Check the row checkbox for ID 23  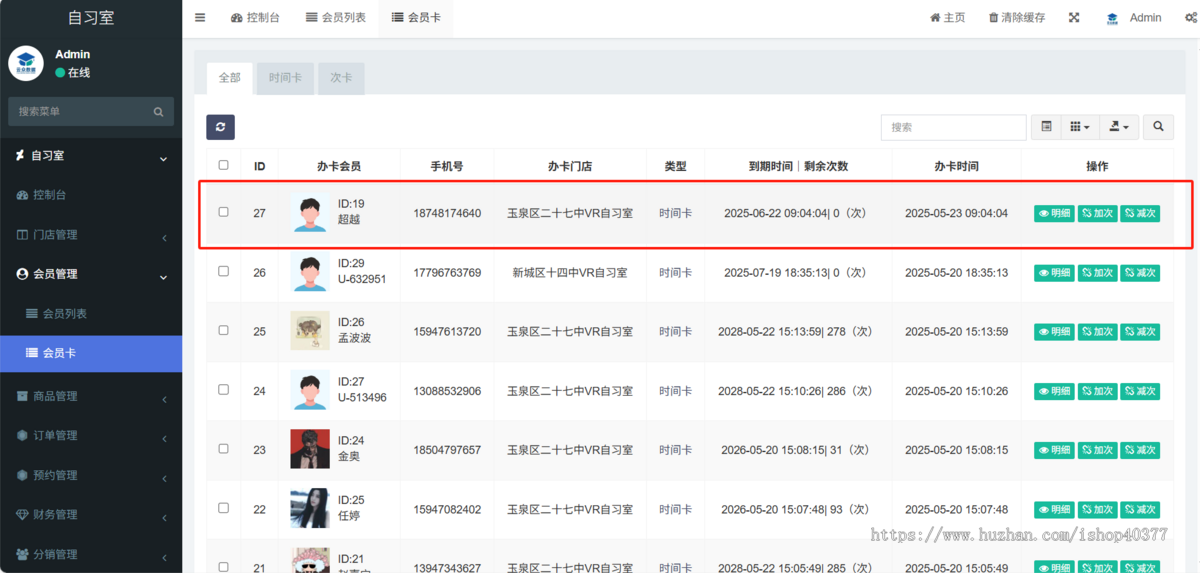223,449
